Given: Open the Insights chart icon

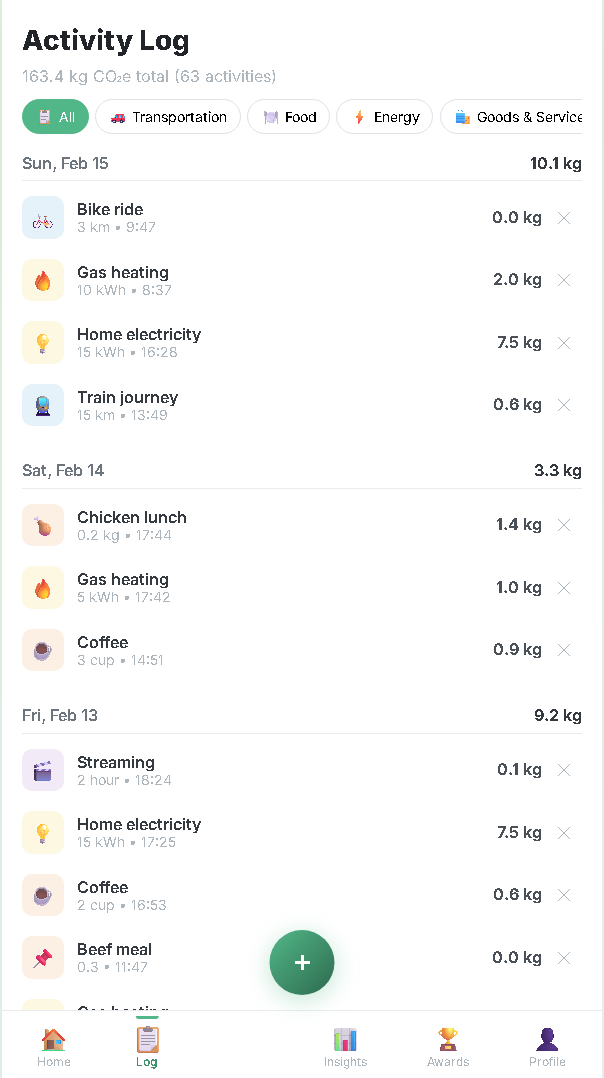Looking at the screenshot, I should click(x=345, y=1039).
